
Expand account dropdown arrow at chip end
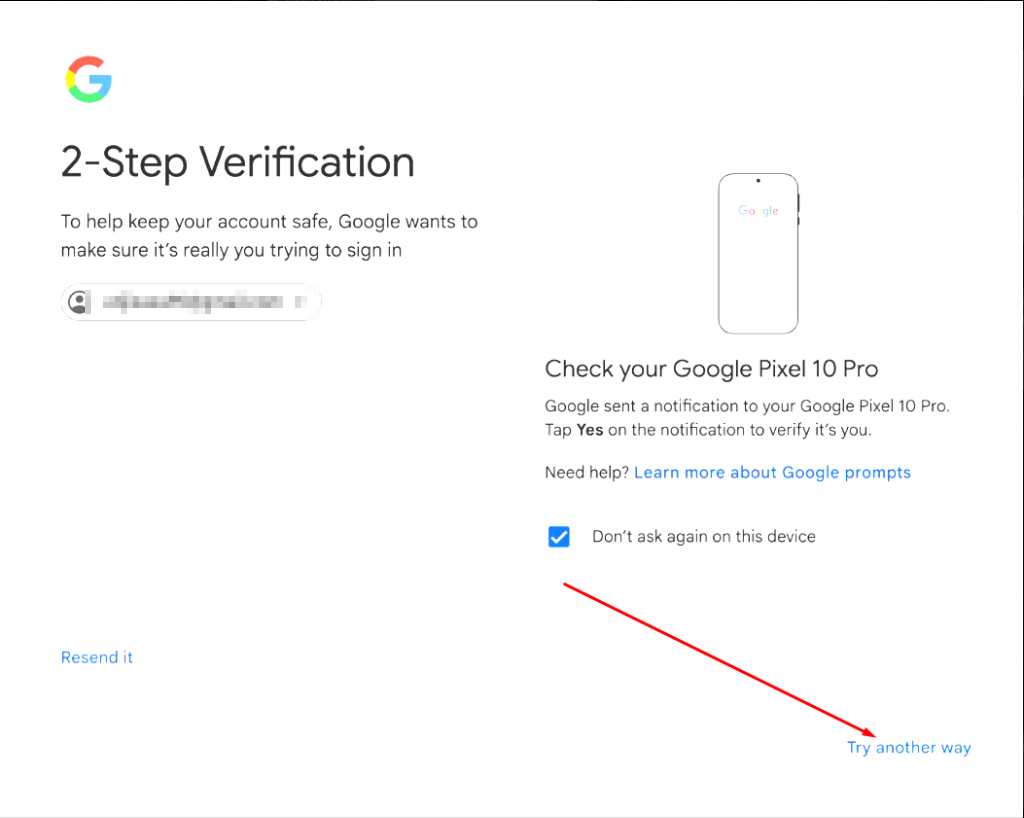coord(301,302)
